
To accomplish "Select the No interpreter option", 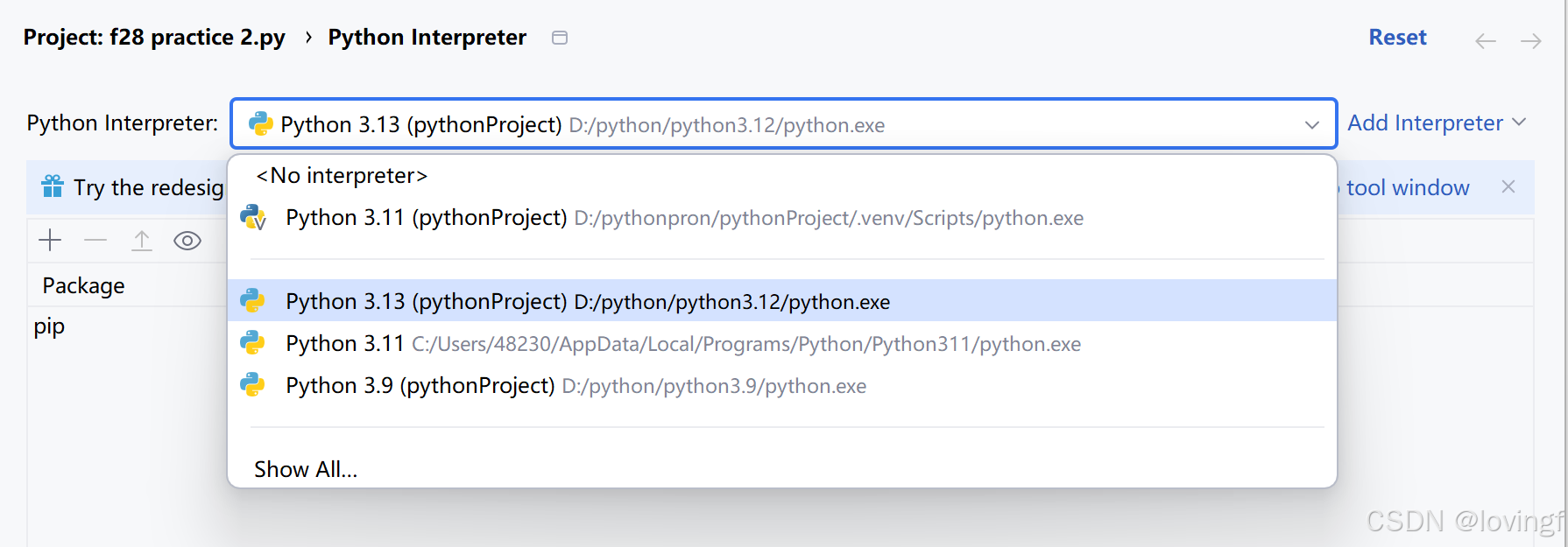I will click(x=341, y=176).
